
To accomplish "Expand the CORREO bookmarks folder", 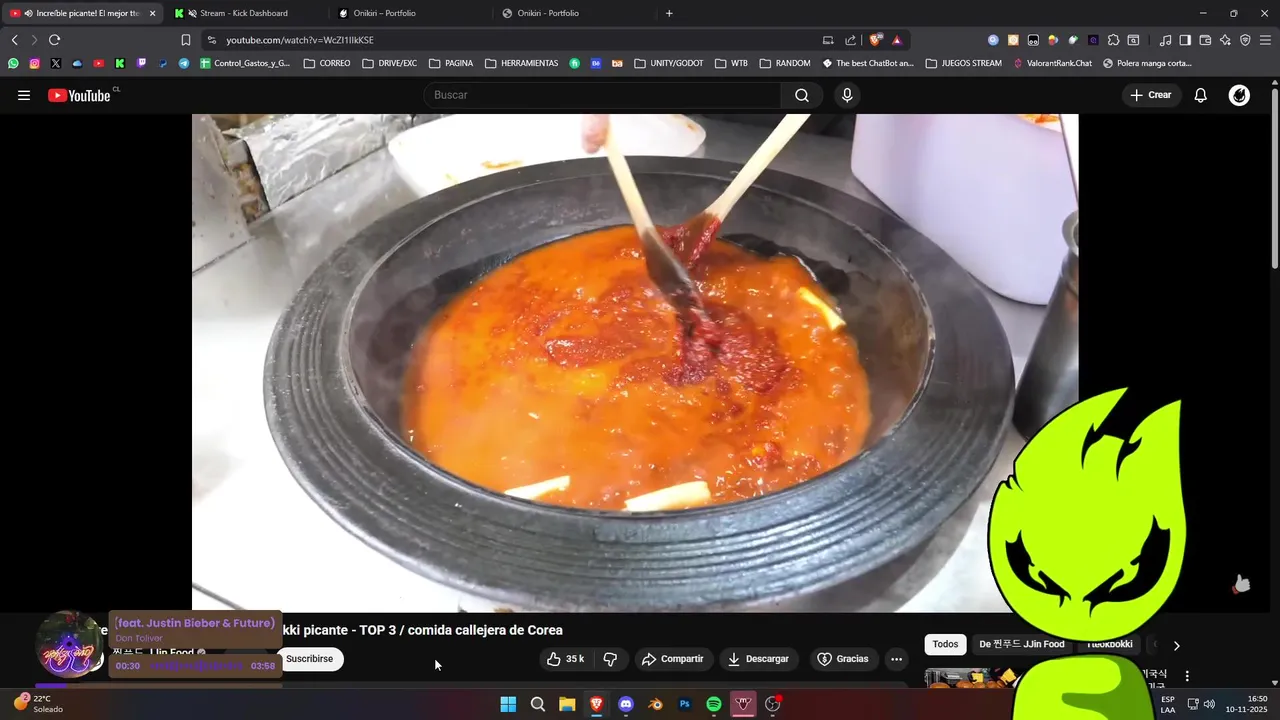I will click(x=327, y=63).
